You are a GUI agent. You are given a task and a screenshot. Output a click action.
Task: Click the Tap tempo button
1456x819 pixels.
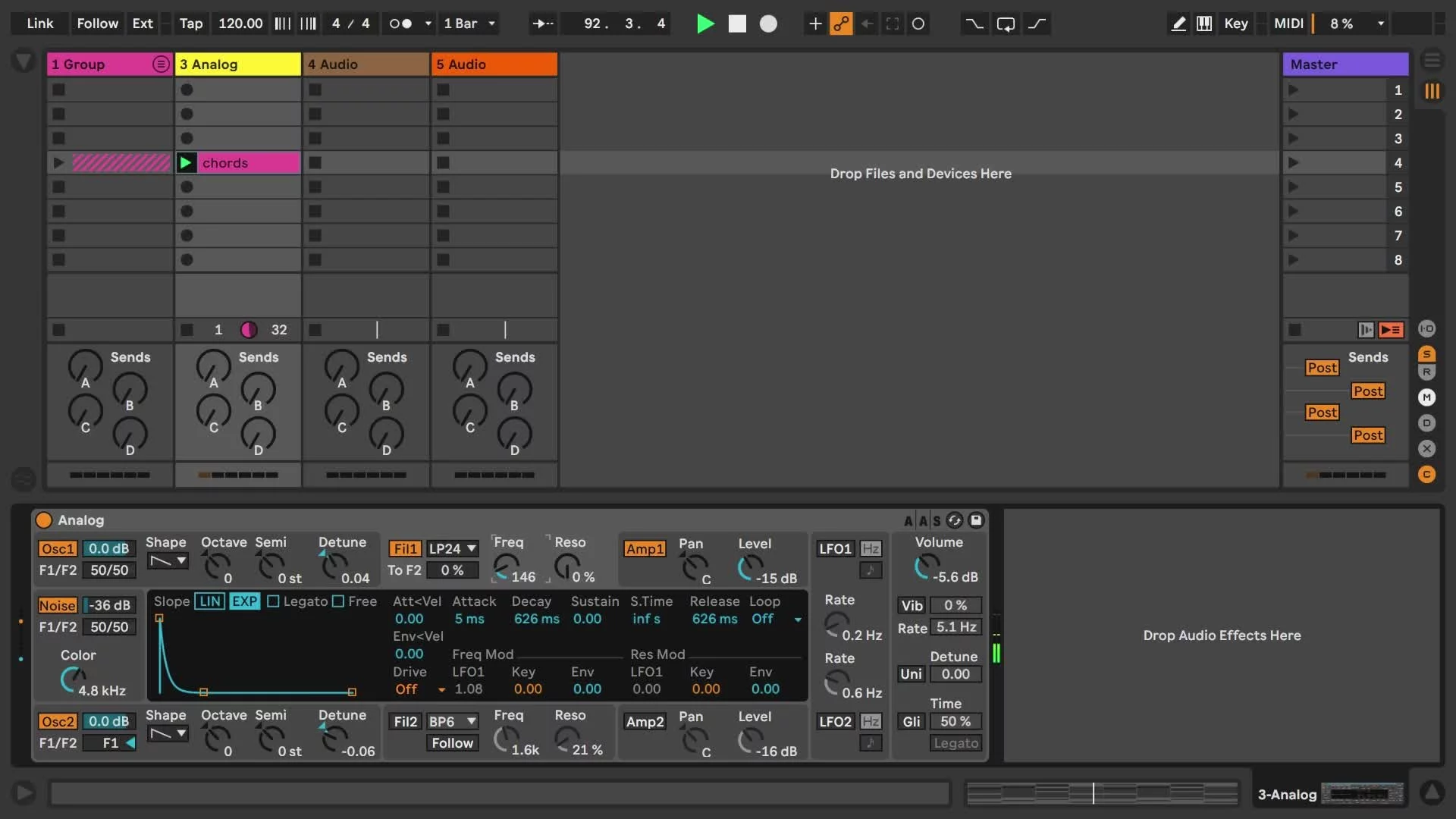click(190, 24)
